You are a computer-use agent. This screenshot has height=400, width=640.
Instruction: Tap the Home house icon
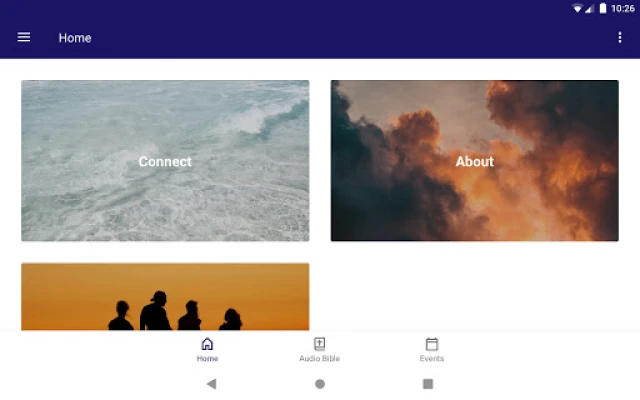tap(207, 344)
